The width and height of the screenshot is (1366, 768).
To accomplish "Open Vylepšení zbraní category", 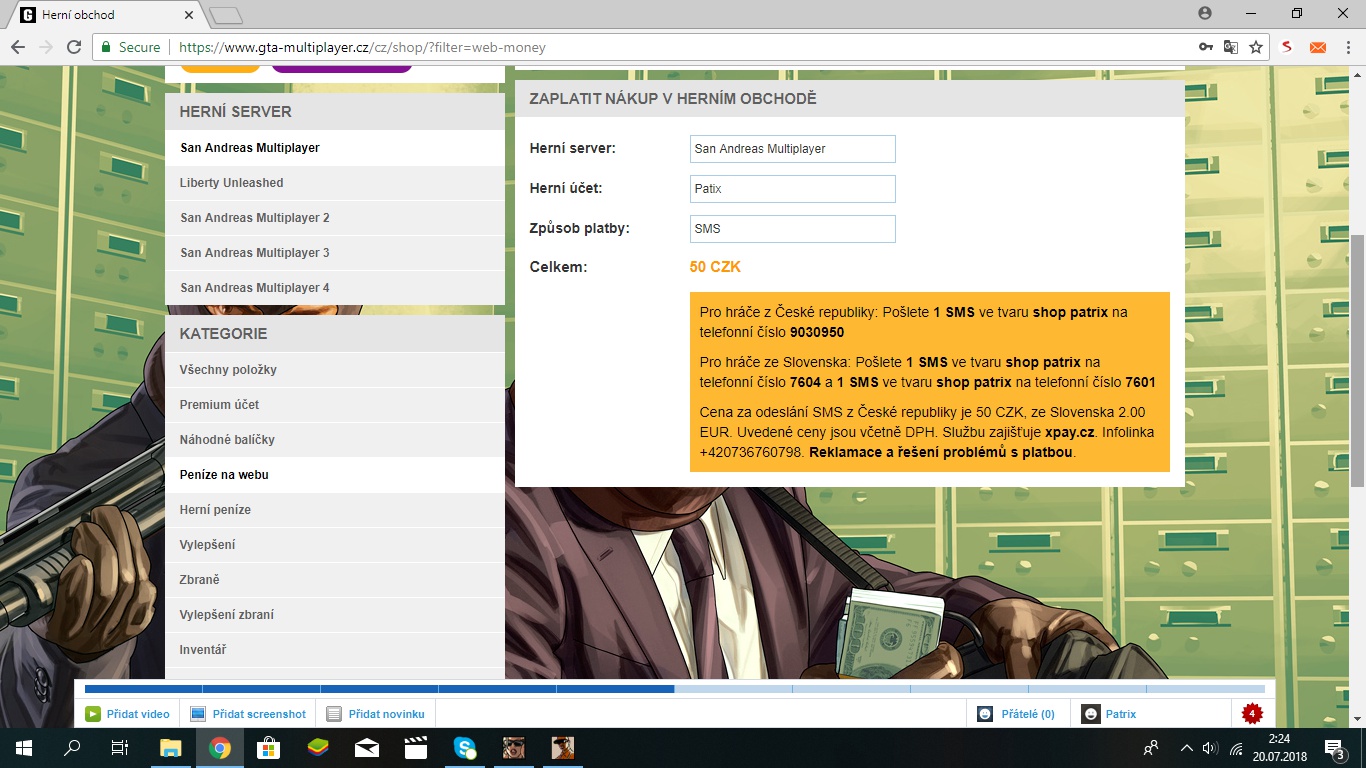I will 335,615.
